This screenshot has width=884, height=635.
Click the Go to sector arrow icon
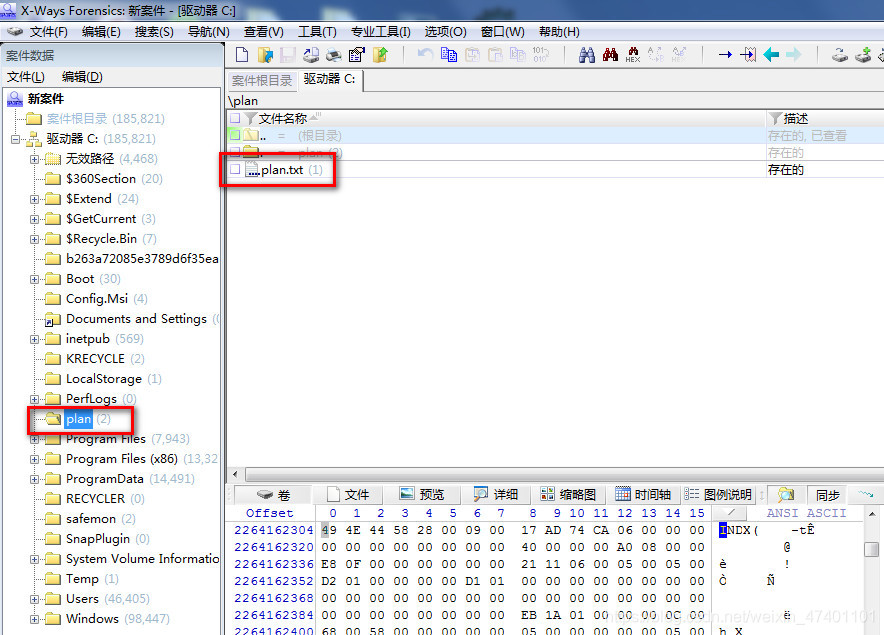(748, 55)
